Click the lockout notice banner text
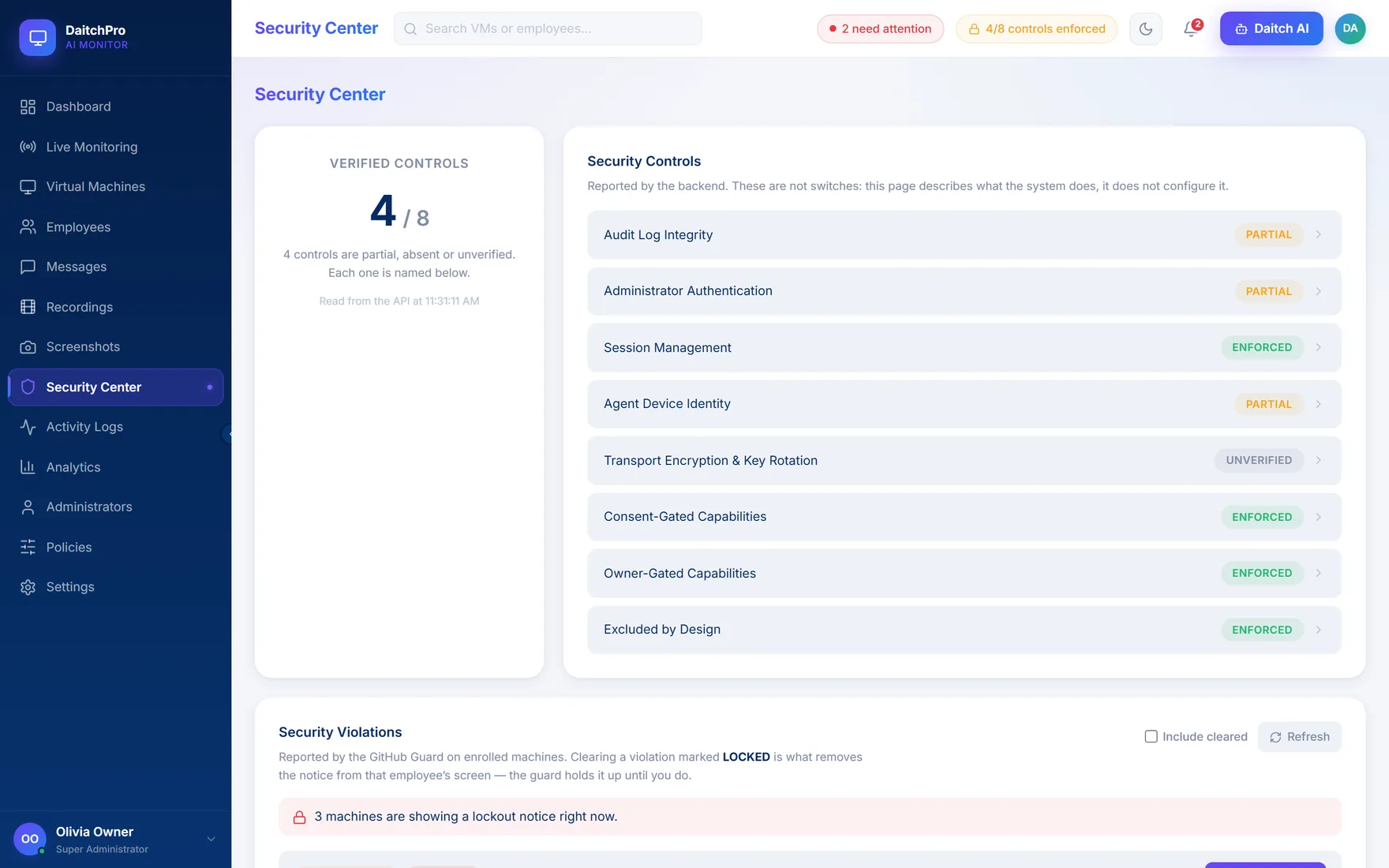Viewport: 1389px width, 868px height. pos(466,817)
